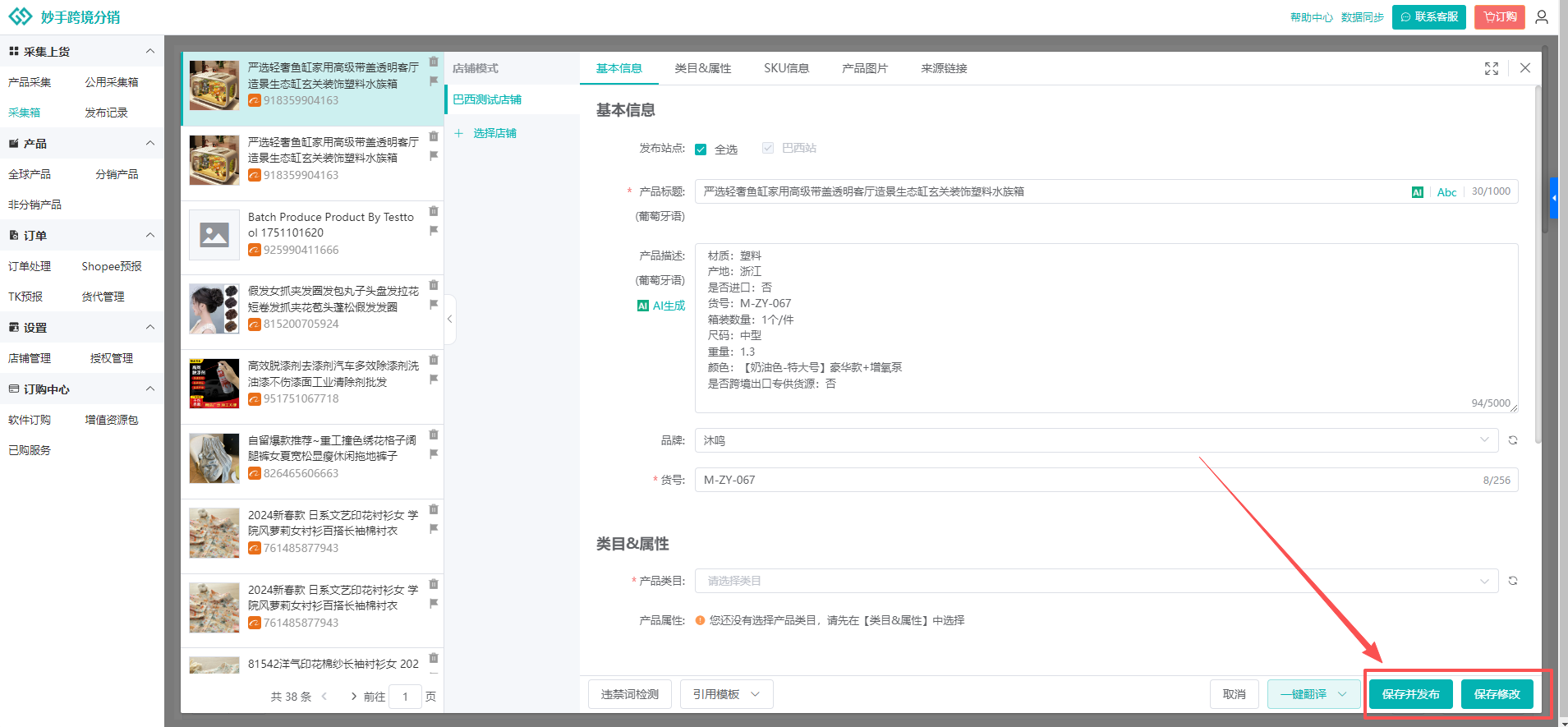Run 违禁词检测 check
Viewport: 1568px width, 727px height.
(x=630, y=694)
